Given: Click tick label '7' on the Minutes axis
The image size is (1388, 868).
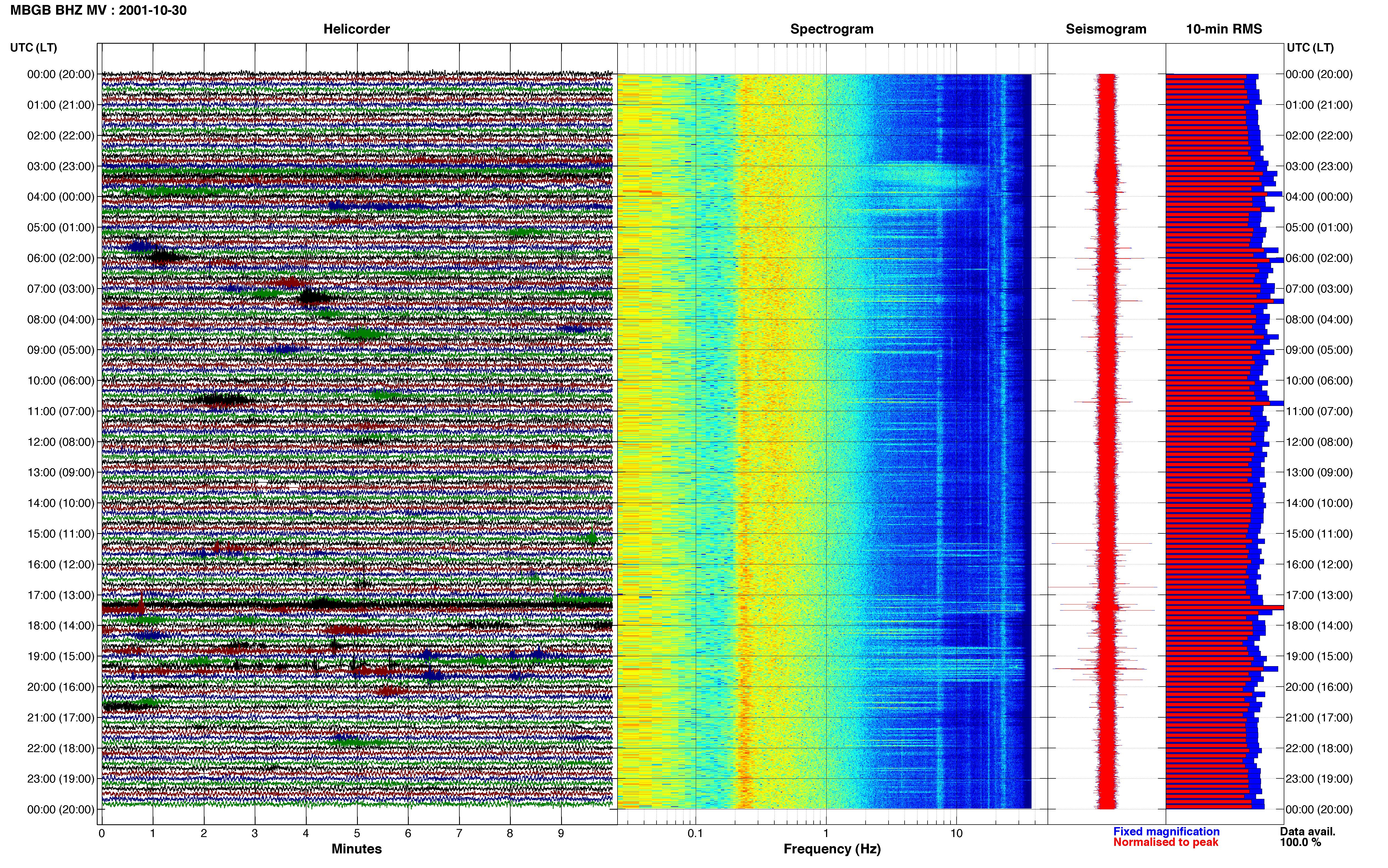Looking at the screenshot, I should pos(459,833).
